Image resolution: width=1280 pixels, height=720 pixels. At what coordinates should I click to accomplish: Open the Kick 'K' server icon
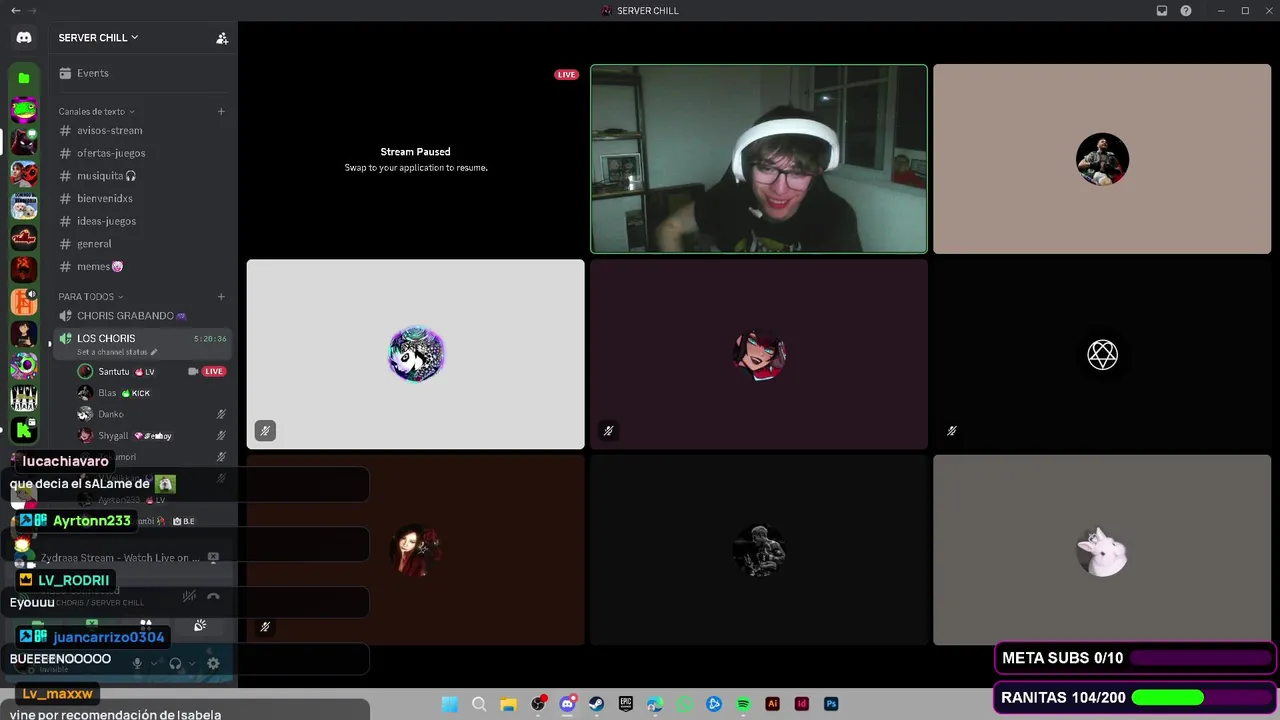tap(24, 430)
